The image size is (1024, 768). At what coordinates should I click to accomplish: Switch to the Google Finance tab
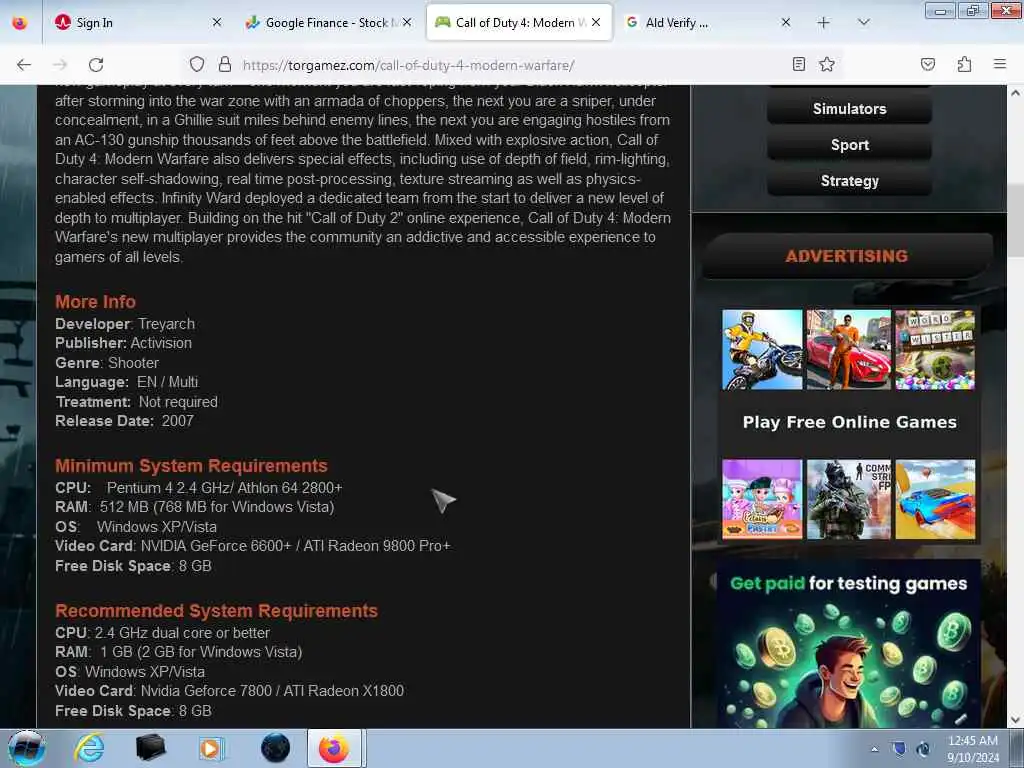328,23
